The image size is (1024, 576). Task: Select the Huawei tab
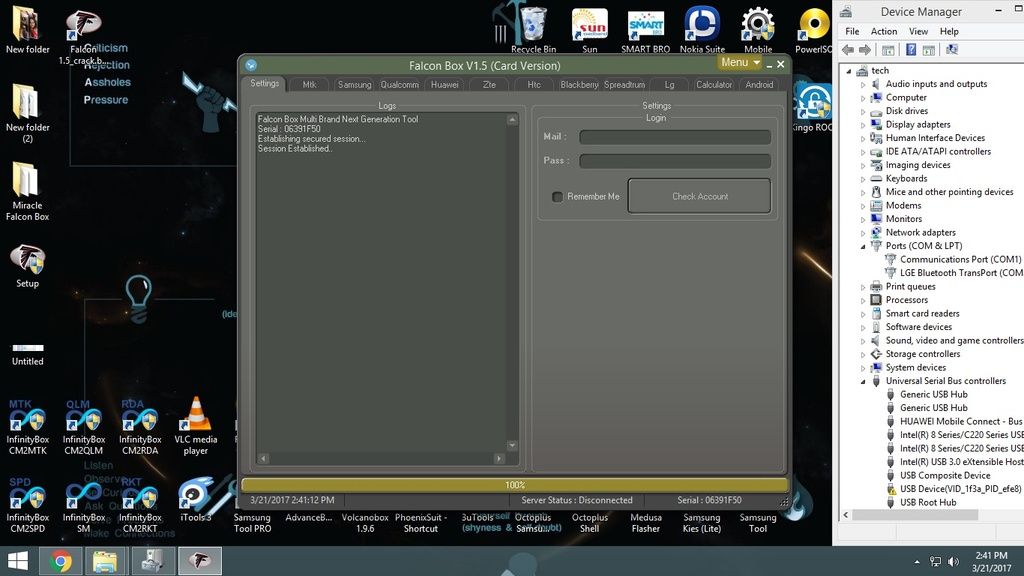(444, 85)
